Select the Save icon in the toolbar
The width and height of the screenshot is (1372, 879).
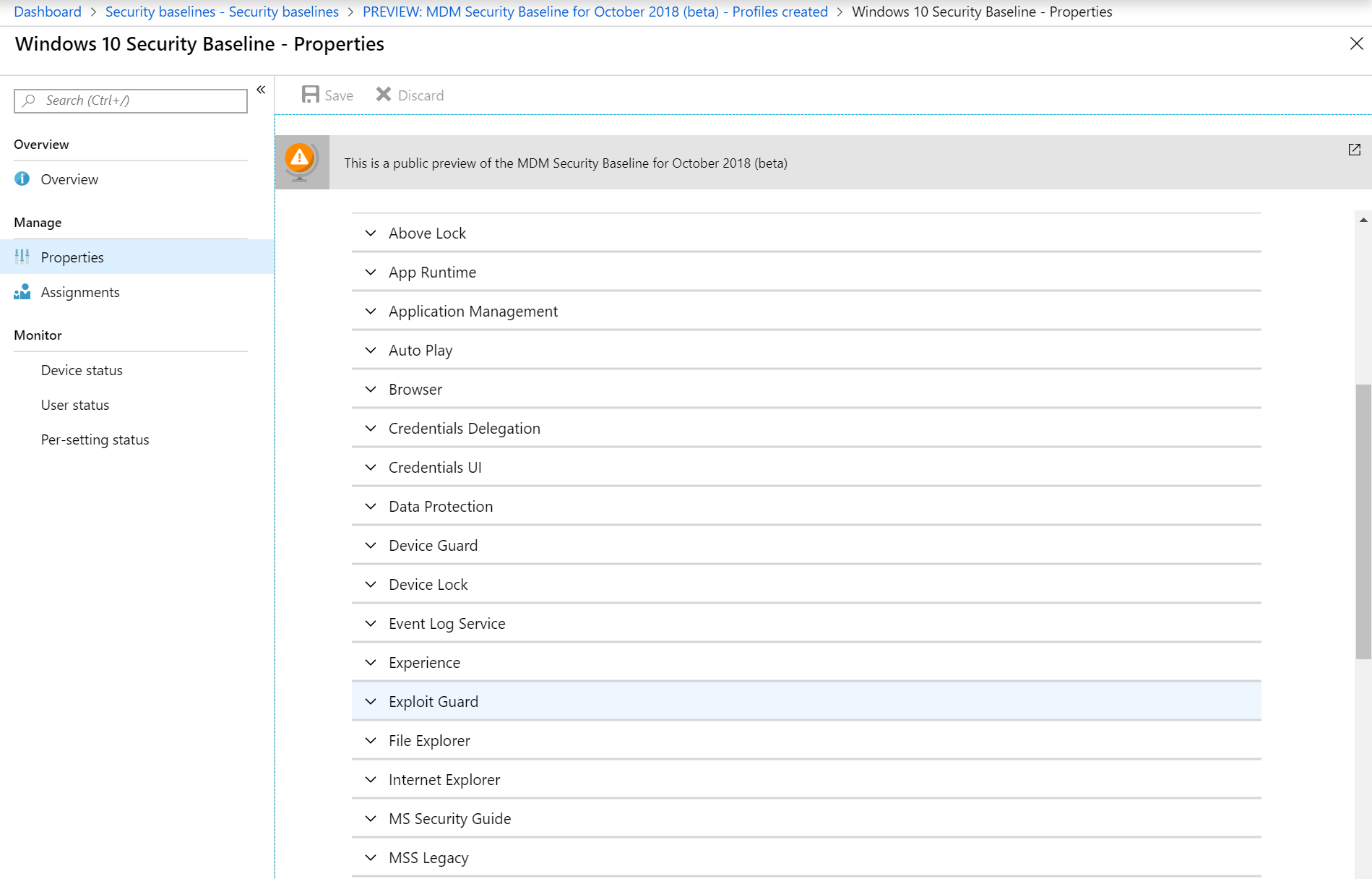[311, 94]
